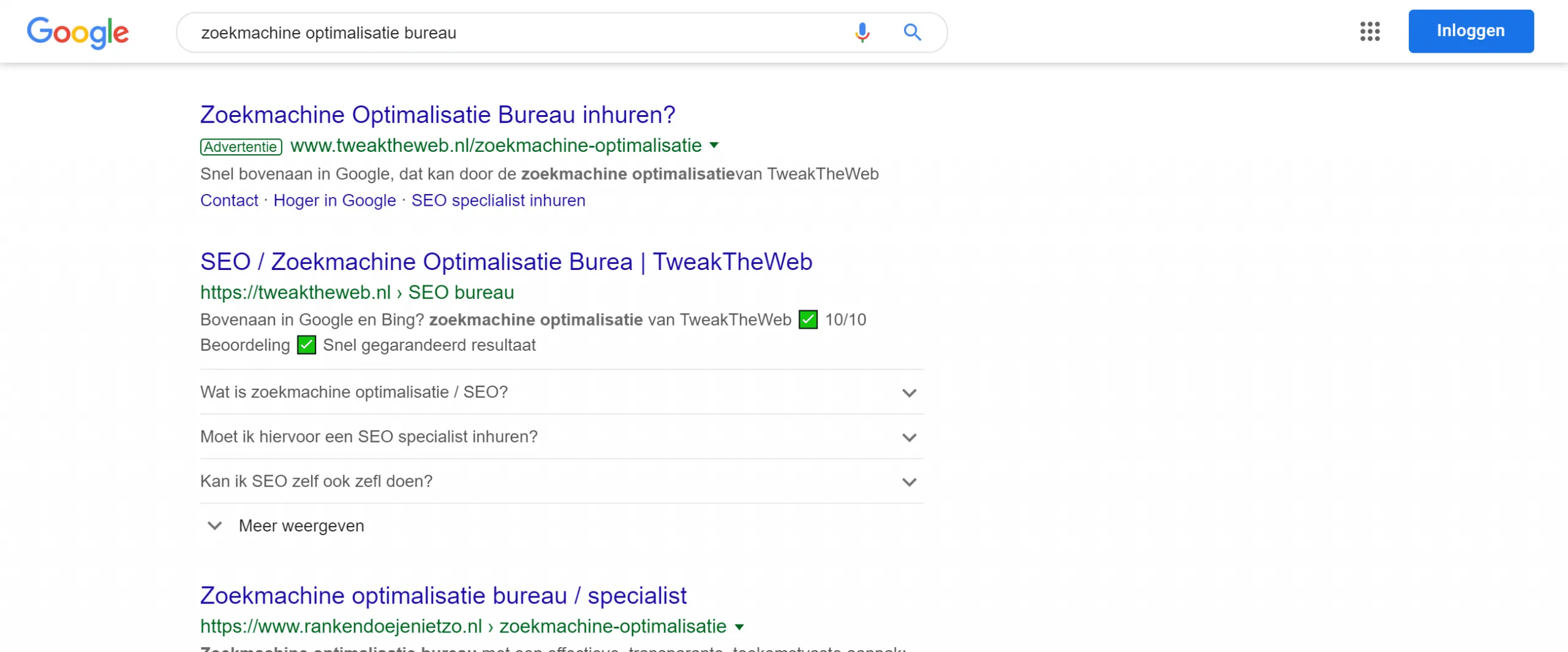Expand 'Kan ik SEO zelf ook zefl doen?'
Viewport: 1568px width, 652px height.
pyautogui.click(x=561, y=481)
